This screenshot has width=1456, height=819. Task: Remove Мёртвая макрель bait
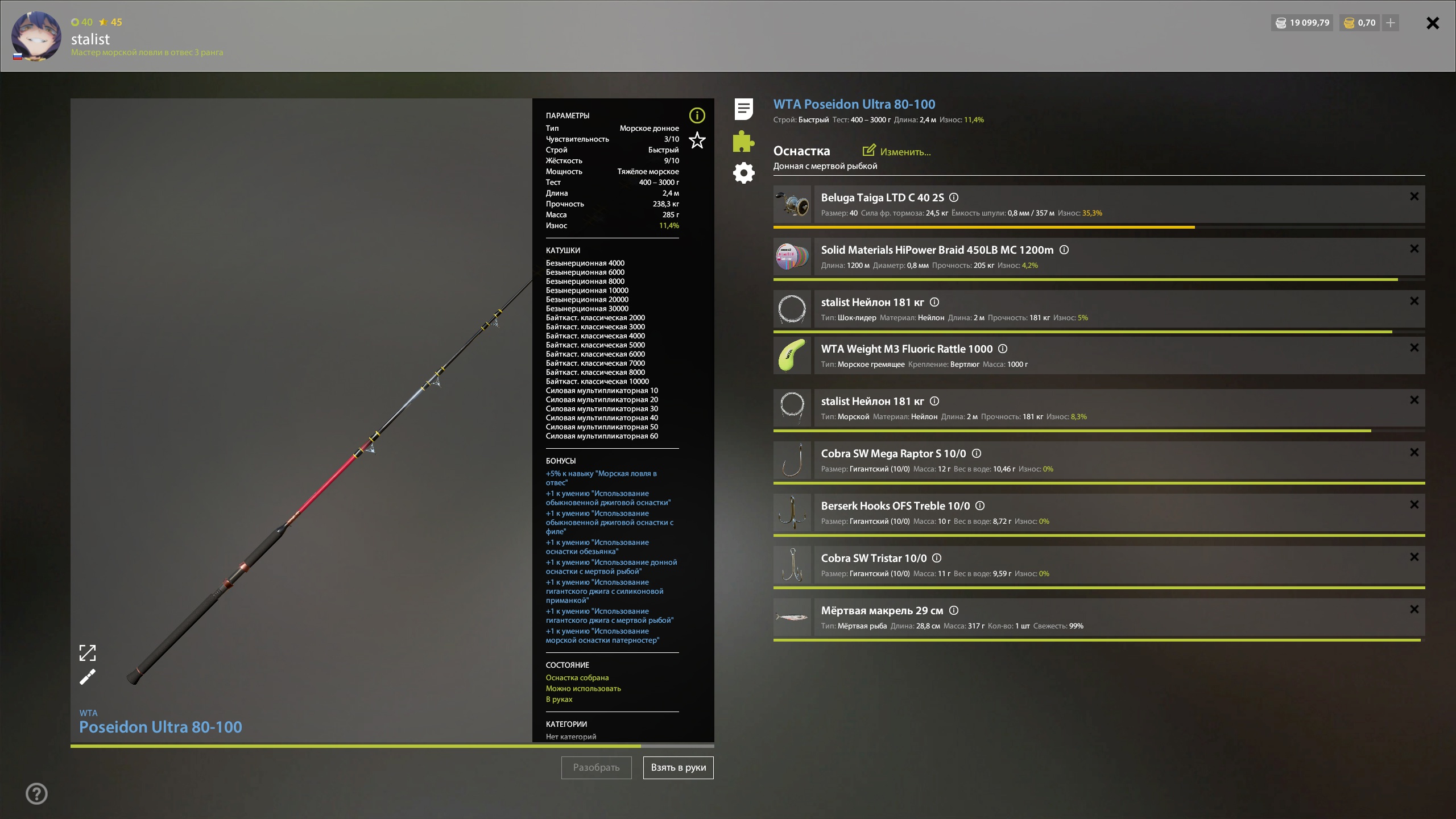point(1414,609)
